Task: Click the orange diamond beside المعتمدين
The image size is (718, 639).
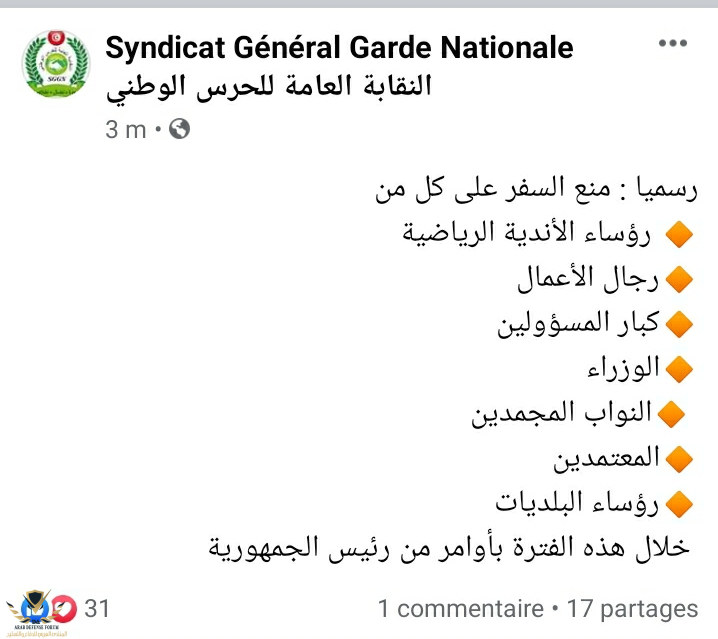Action: 679,459
